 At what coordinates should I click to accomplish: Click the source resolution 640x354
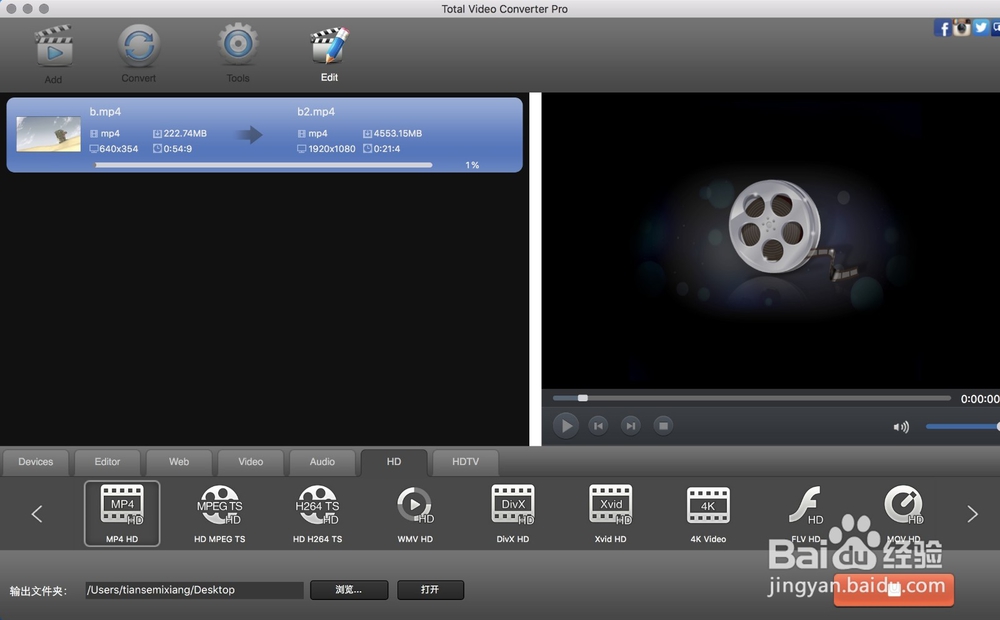[119, 149]
